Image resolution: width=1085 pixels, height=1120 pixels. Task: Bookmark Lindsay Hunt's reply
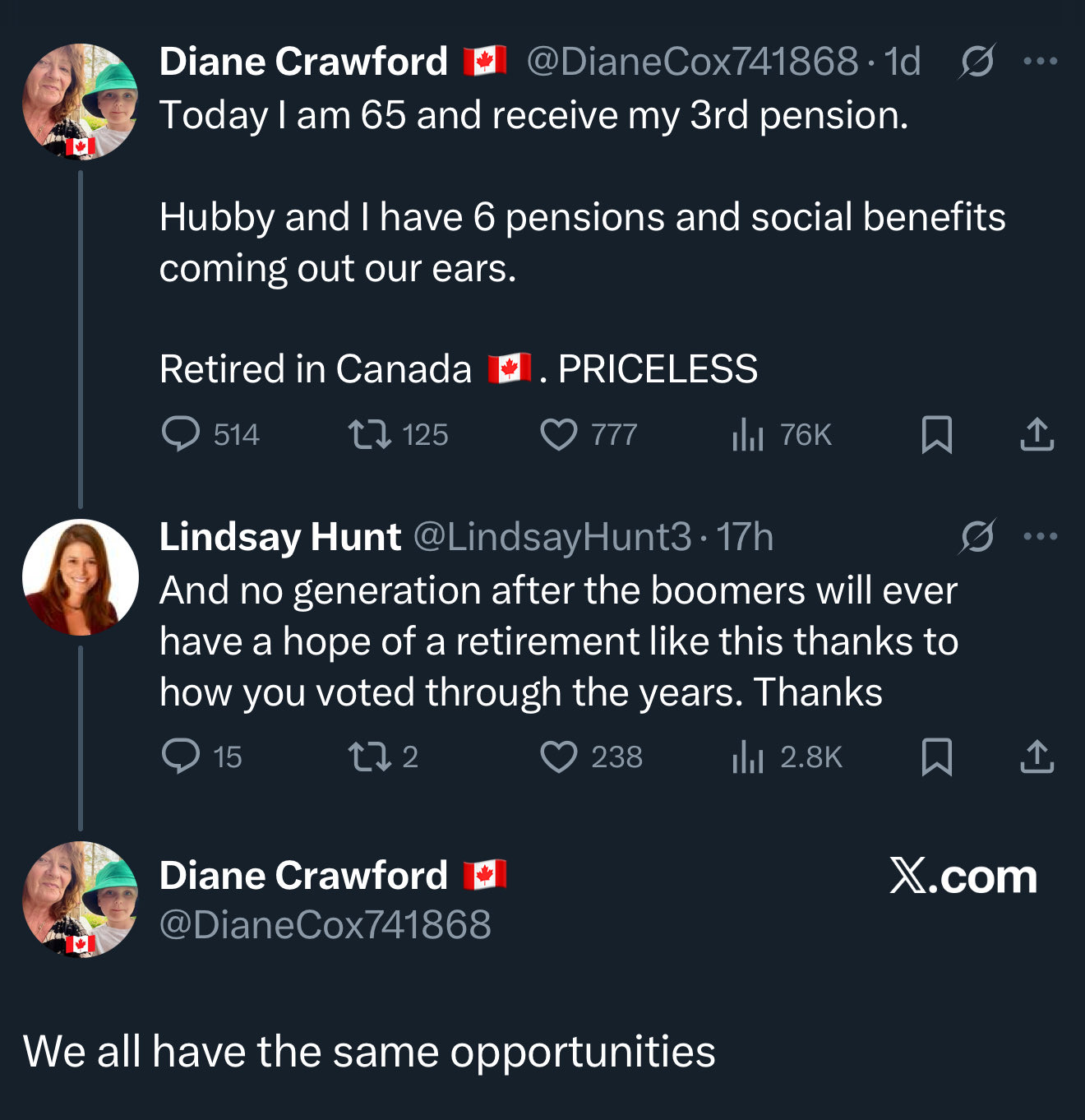pos(936,757)
